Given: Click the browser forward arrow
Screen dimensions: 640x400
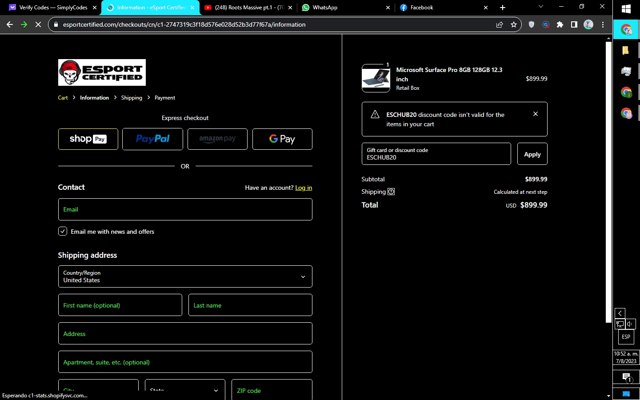Looking at the screenshot, I should coord(24,24).
